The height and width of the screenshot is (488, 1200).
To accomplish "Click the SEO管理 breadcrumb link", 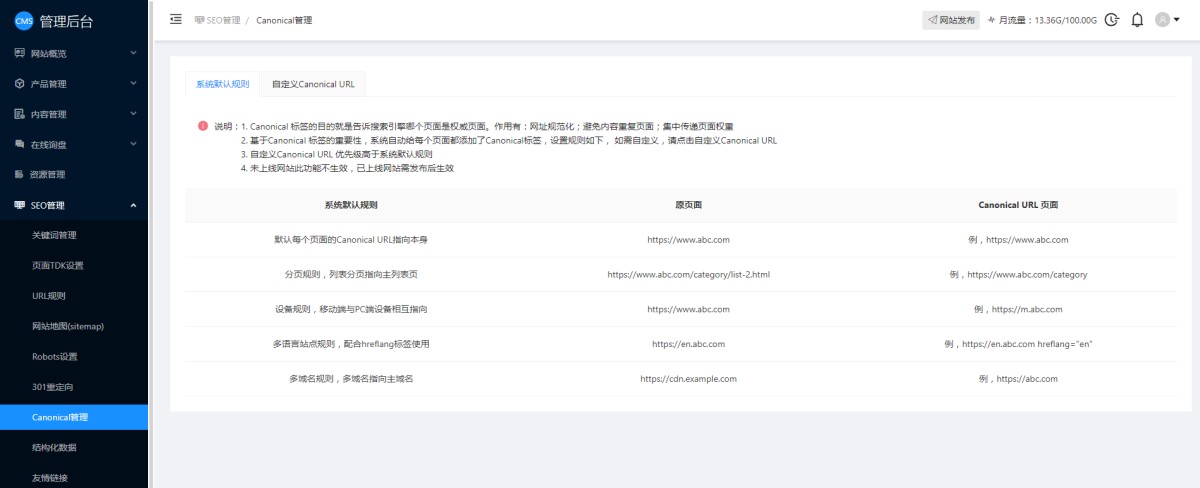I will coord(223,20).
